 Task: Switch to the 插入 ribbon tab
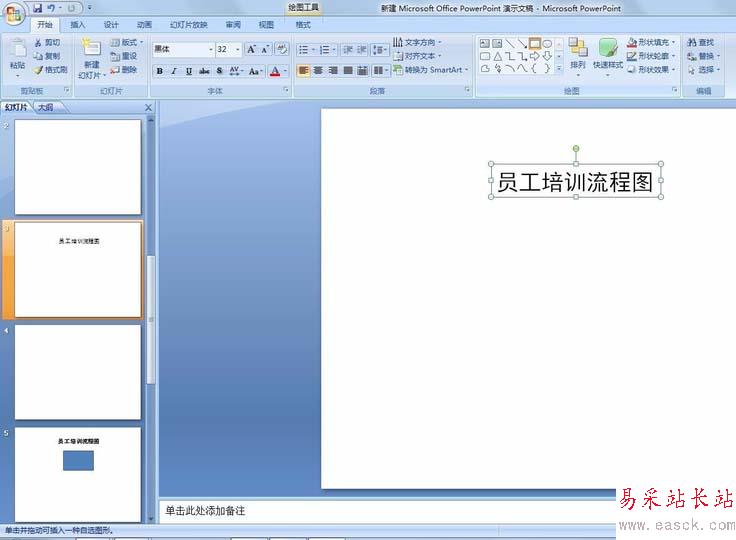[77, 25]
